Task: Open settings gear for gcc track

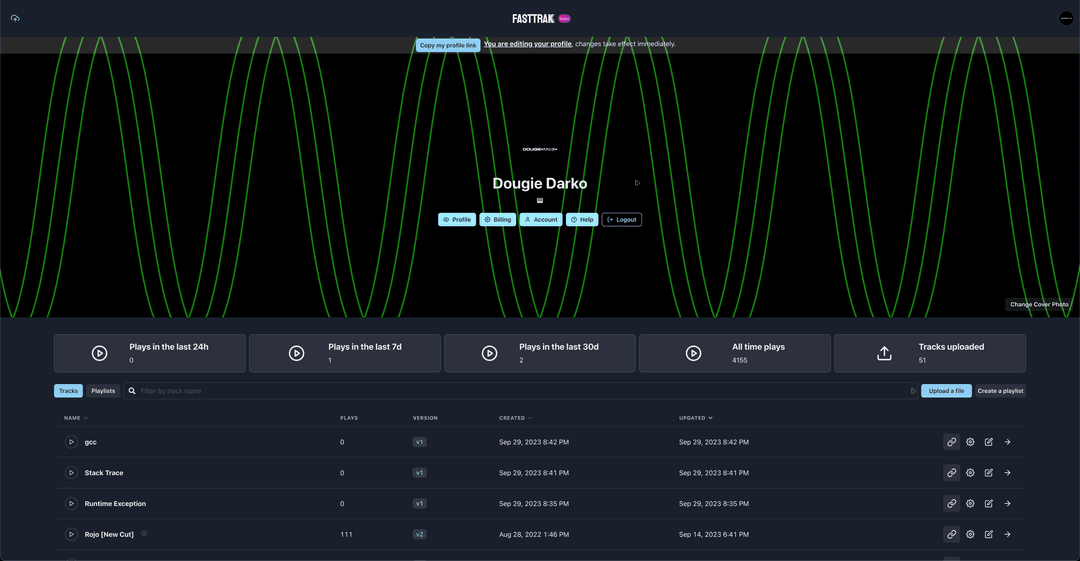Action: coord(970,442)
